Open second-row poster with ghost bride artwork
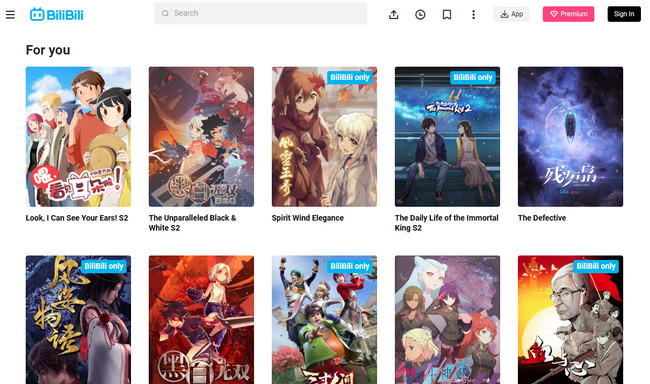Image resolution: width=650 pixels, height=384 pixels. click(x=78, y=320)
